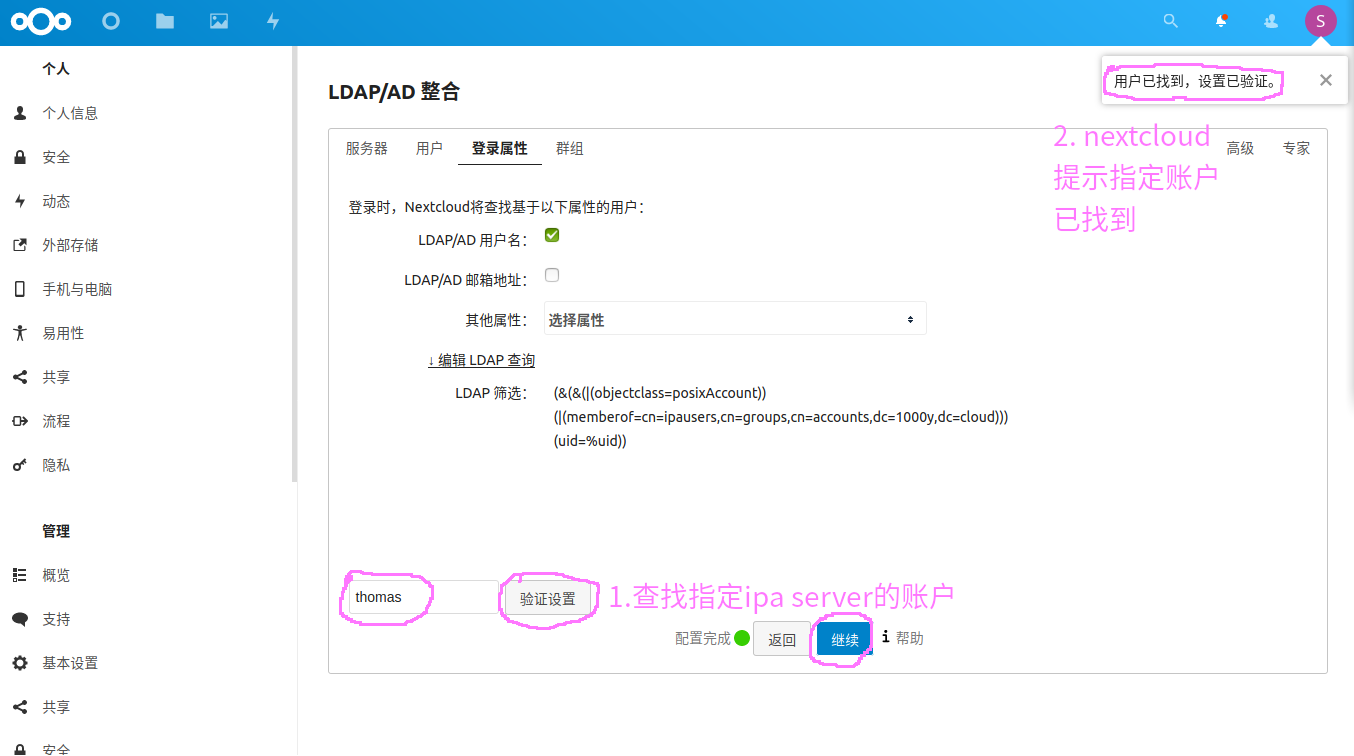This screenshot has height=756, width=1354.
Task: Open the 帮助 link
Action: click(909, 638)
